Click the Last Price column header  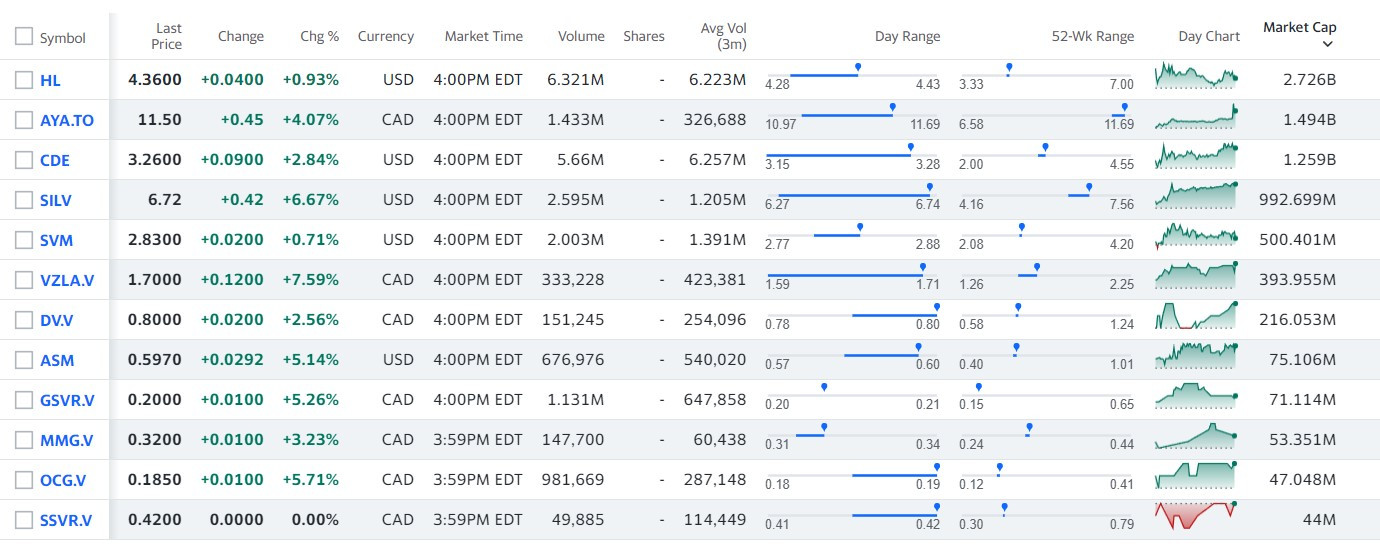[x=166, y=36]
